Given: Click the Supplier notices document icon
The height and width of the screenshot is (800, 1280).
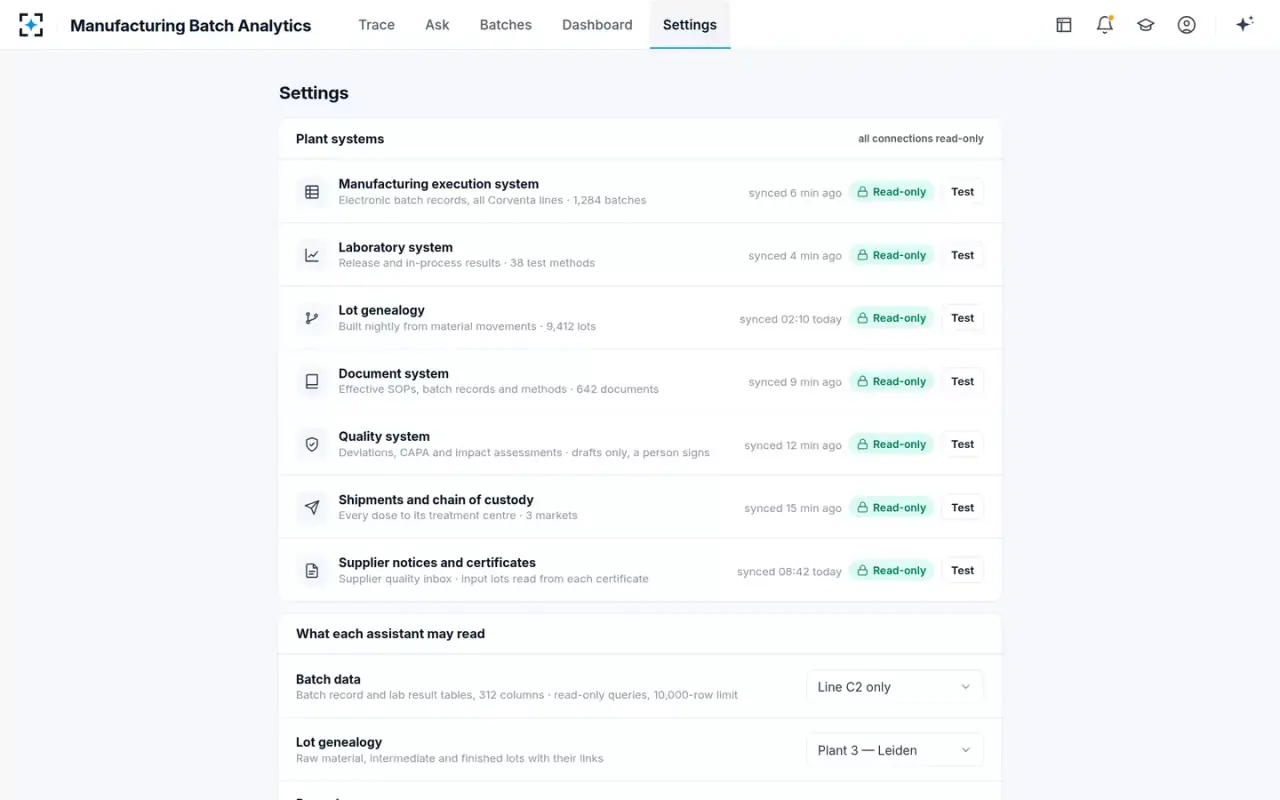Looking at the screenshot, I should coord(312,570).
